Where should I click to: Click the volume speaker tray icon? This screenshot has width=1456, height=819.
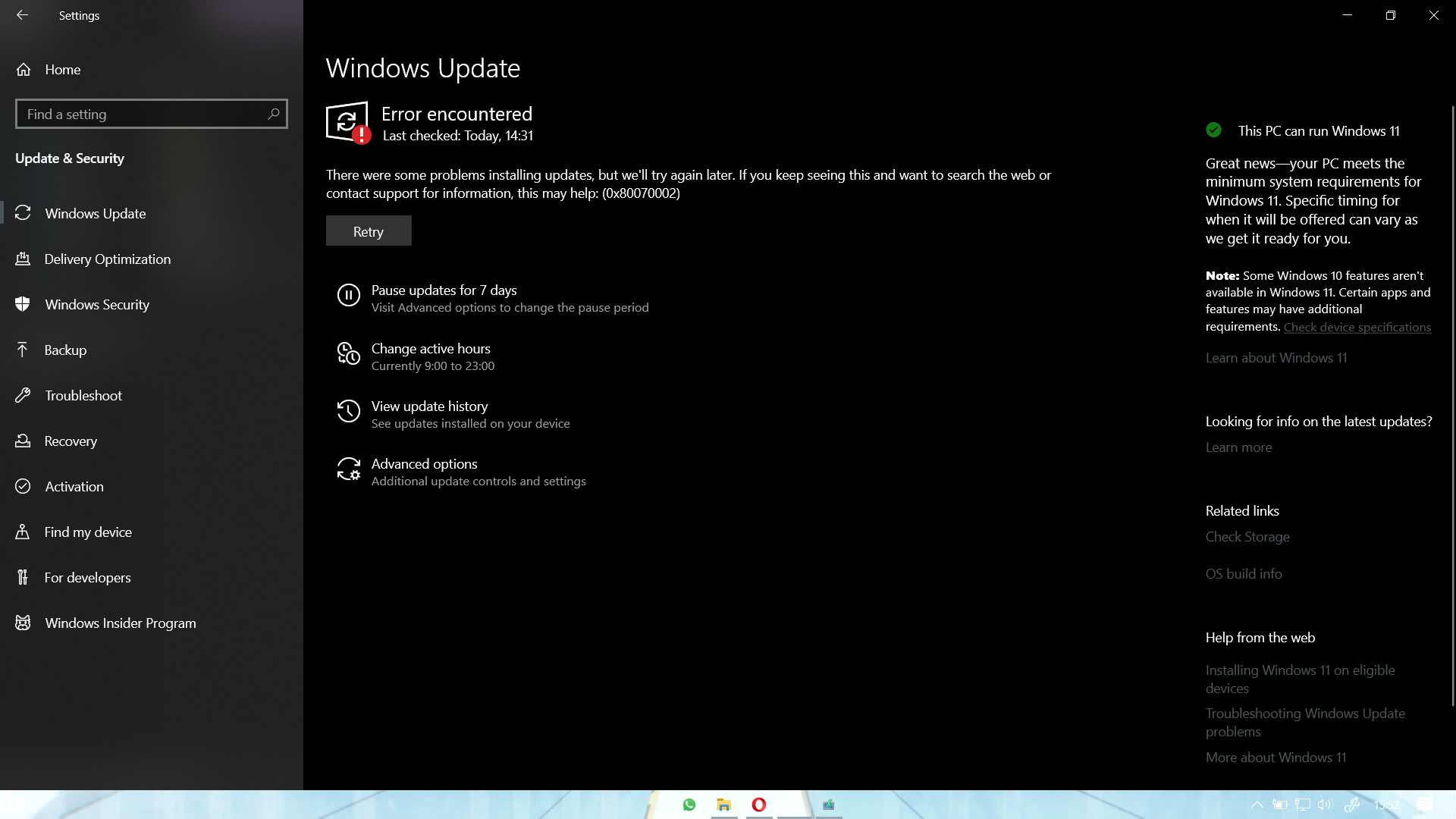[1324, 805]
